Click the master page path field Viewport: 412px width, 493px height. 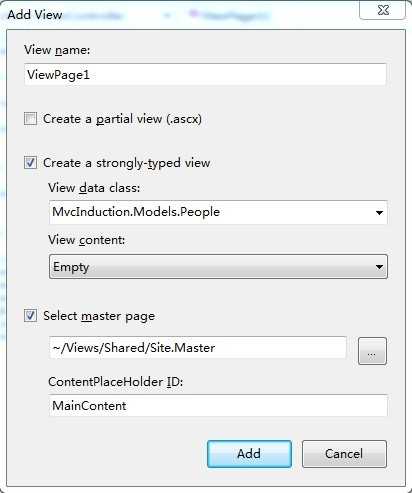tap(198, 348)
